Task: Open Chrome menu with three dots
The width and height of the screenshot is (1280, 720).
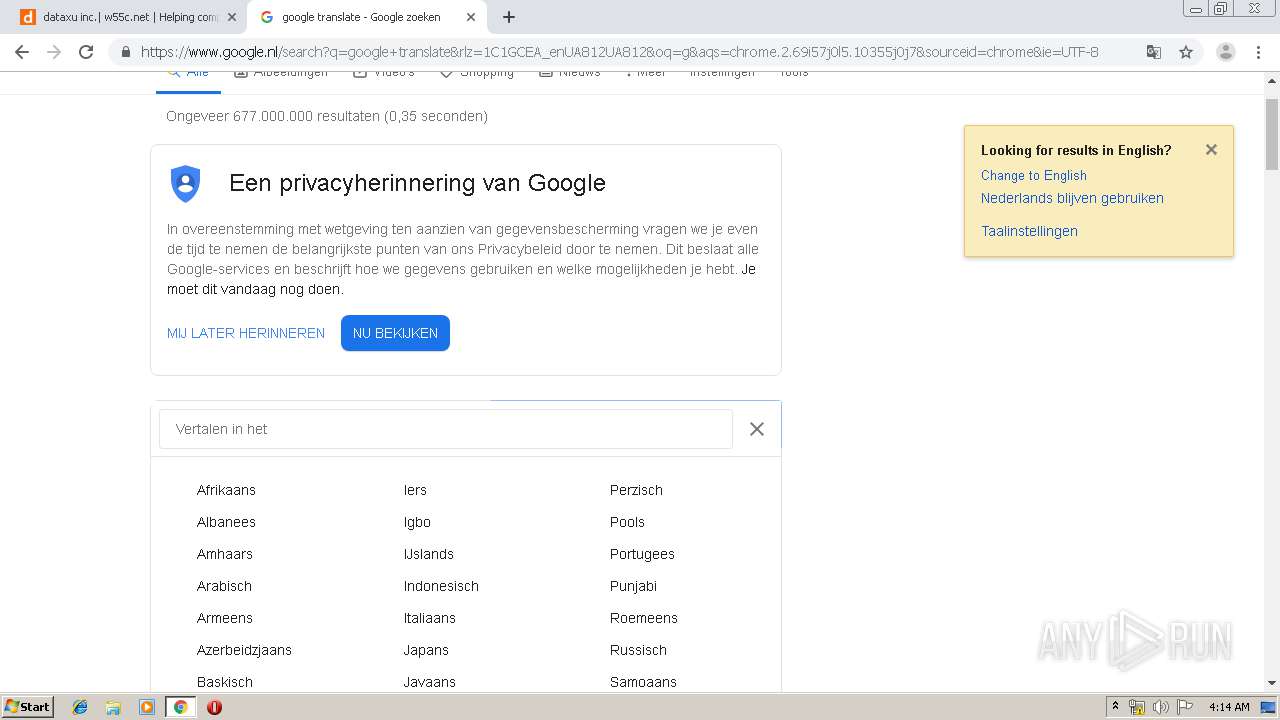Action: (x=1258, y=52)
